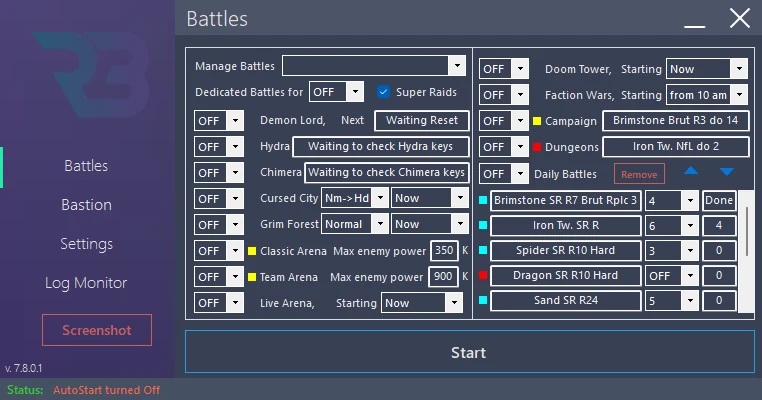
Task: Click the daily battles list scrollbar
Action: point(746,232)
